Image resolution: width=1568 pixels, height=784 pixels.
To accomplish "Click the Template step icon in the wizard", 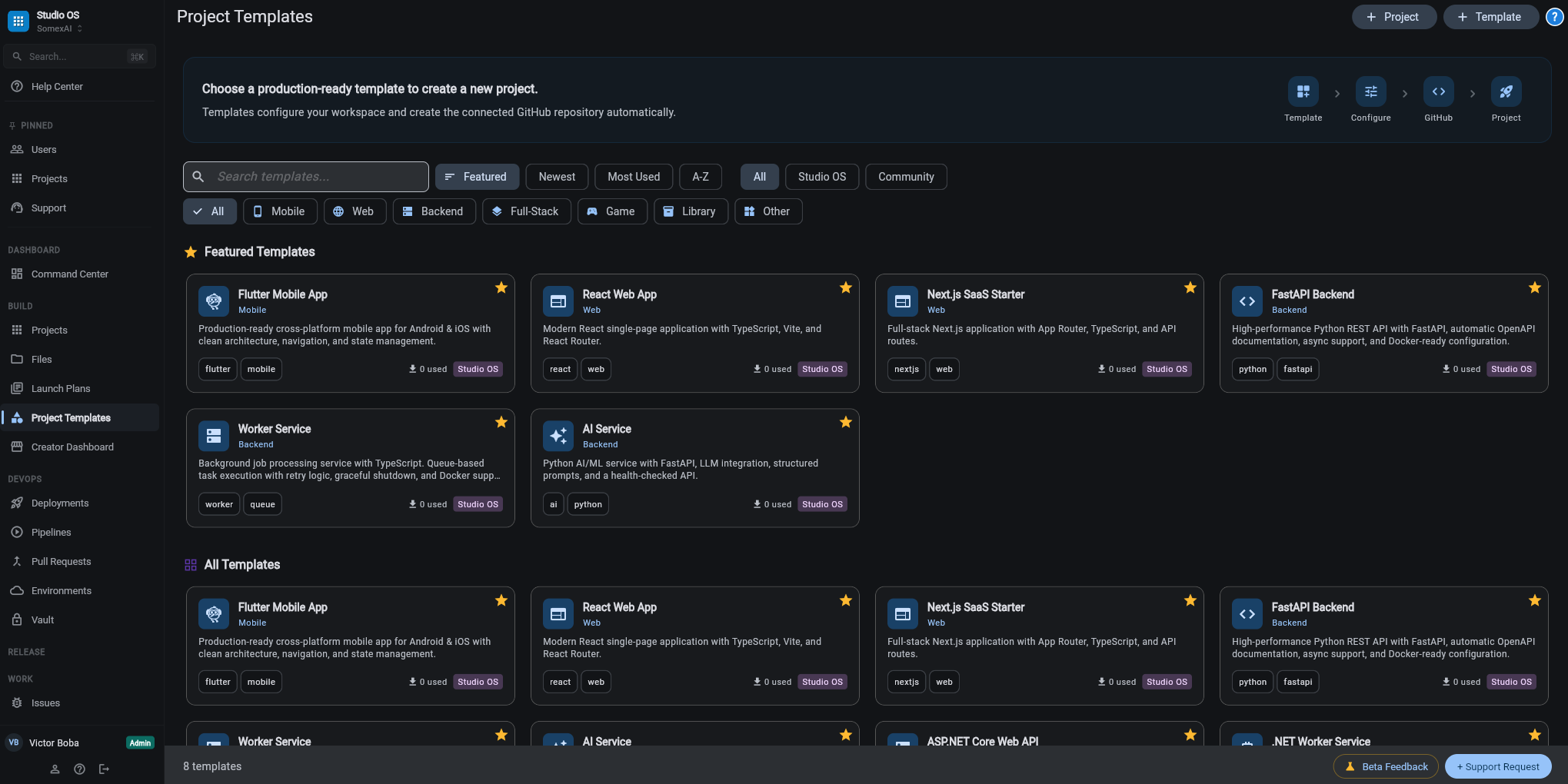I will pyautogui.click(x=1303, y=91).
